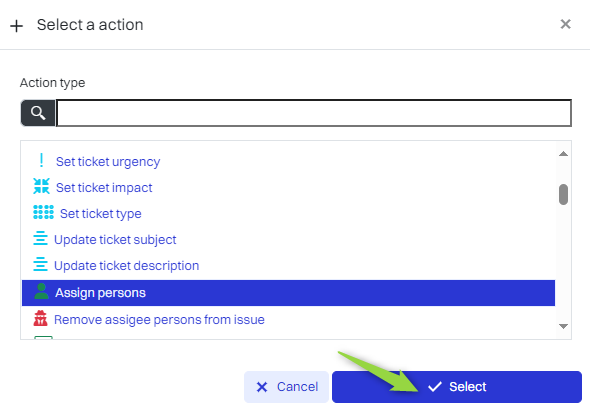Cancel the action selection dialog

point(286,387)
